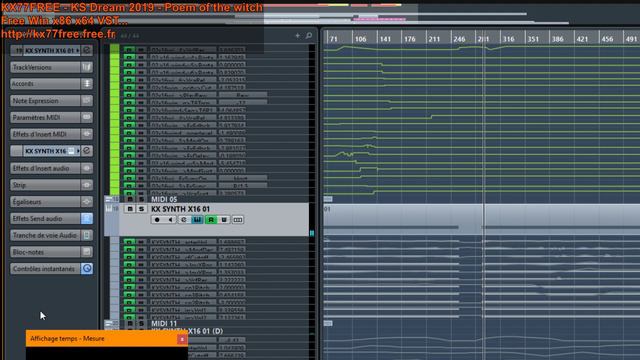Expand the TrackVersions inspector section

tap(45, 67)
